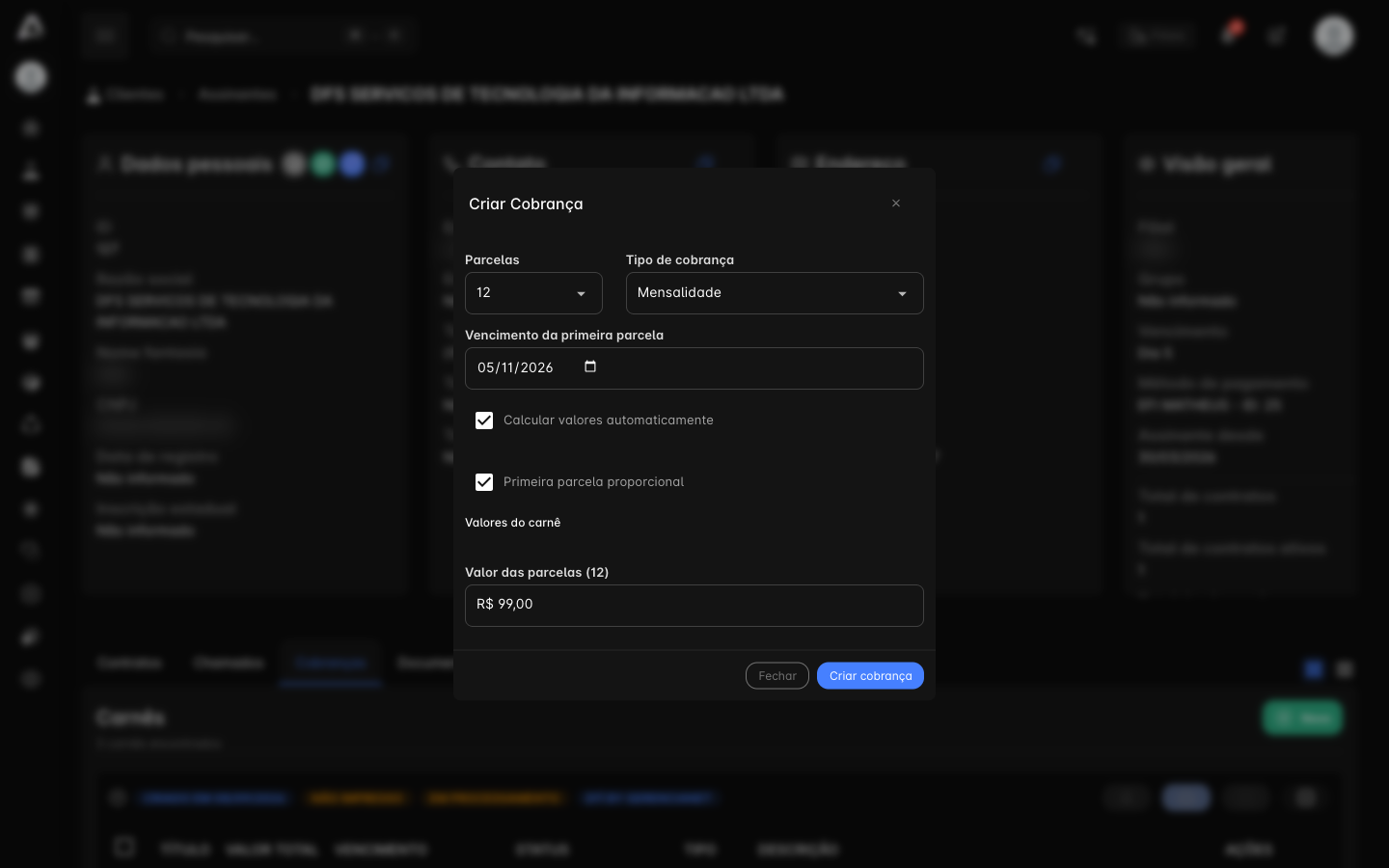
Task: Click the Fechar button
Action: click(777, 676)
